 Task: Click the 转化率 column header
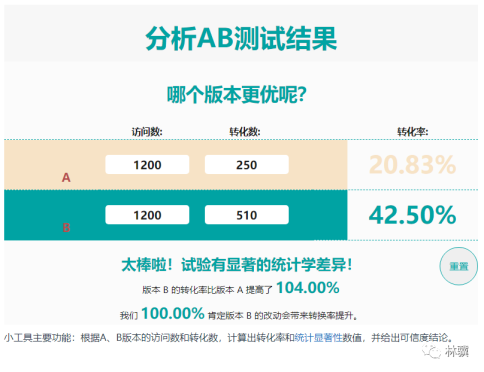[x=413, y=132]
